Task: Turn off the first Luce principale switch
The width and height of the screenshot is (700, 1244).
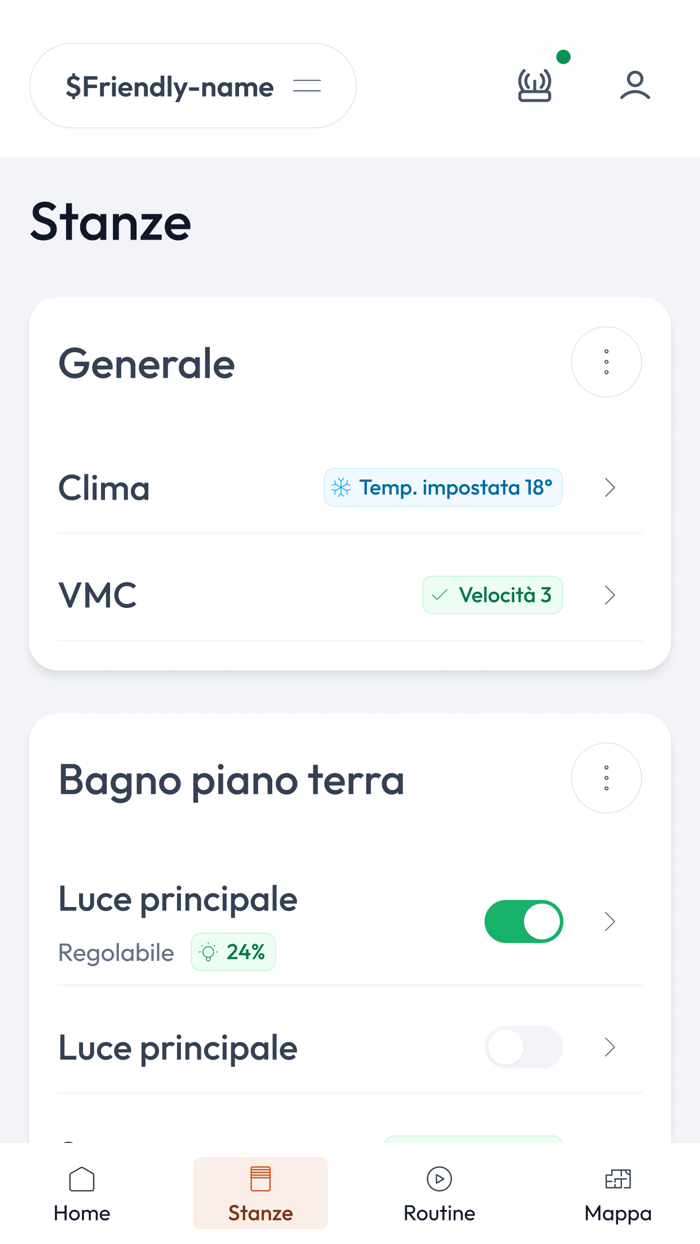Action: point(524,921)
